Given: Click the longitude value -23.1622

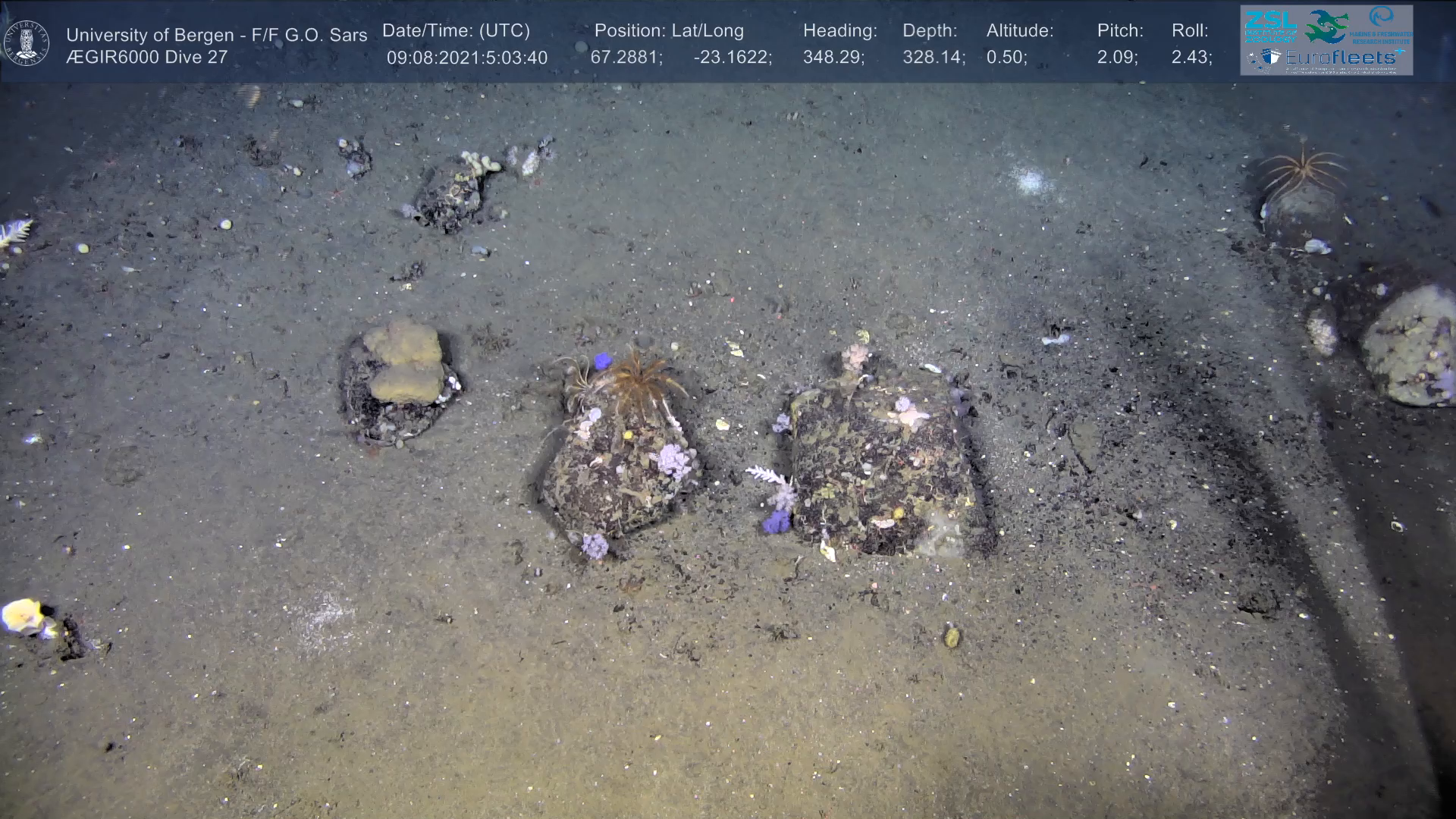Looking at the screenshot, I should tap(732, 58).
